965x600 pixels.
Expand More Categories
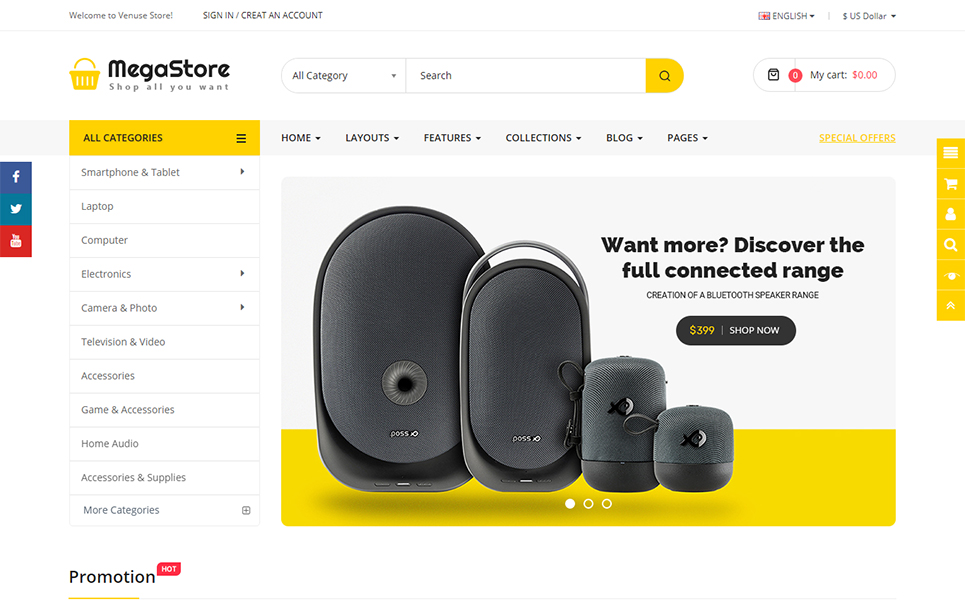164,510
